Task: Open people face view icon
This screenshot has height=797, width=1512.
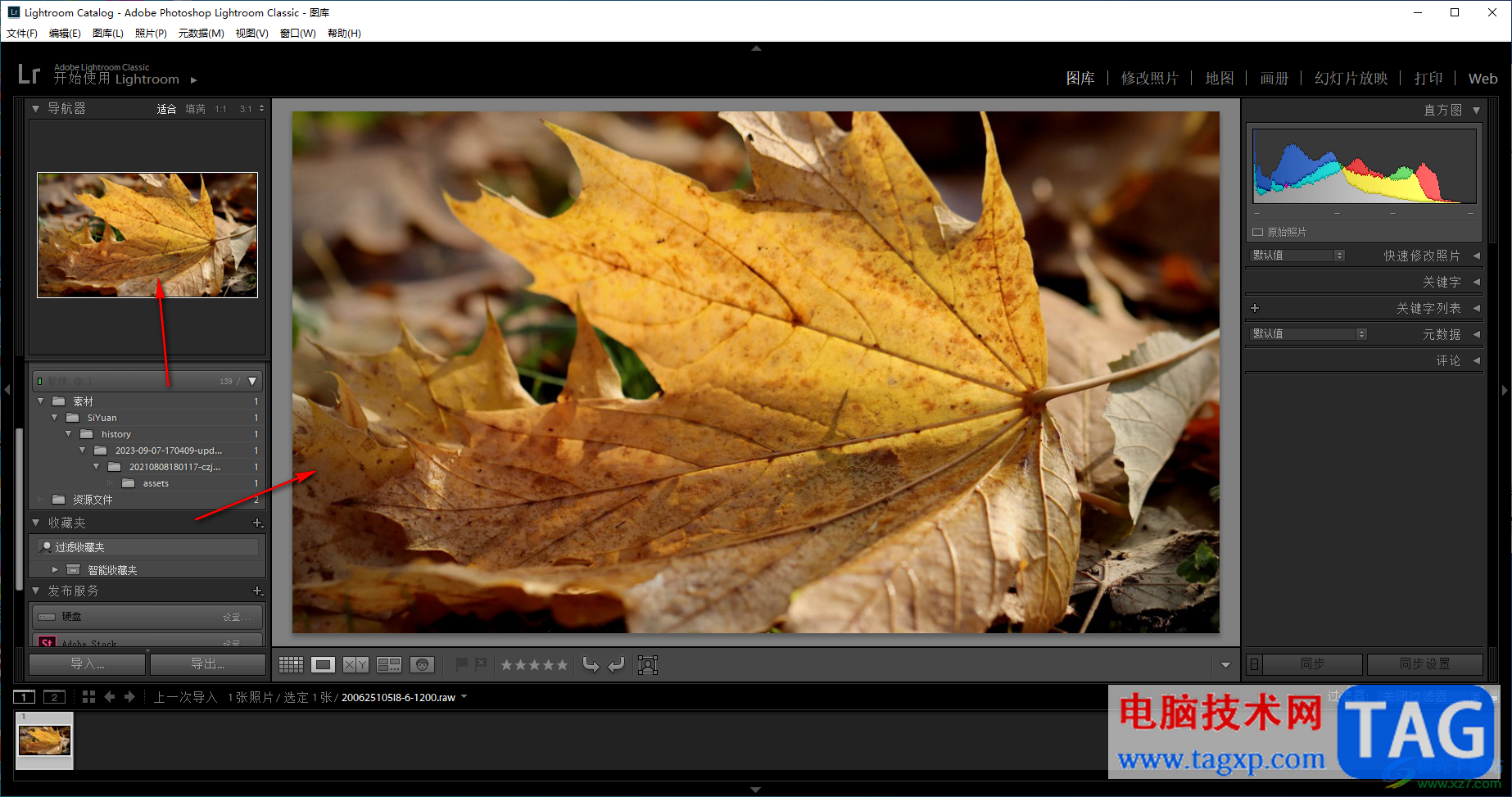Action: pos(422,665)
